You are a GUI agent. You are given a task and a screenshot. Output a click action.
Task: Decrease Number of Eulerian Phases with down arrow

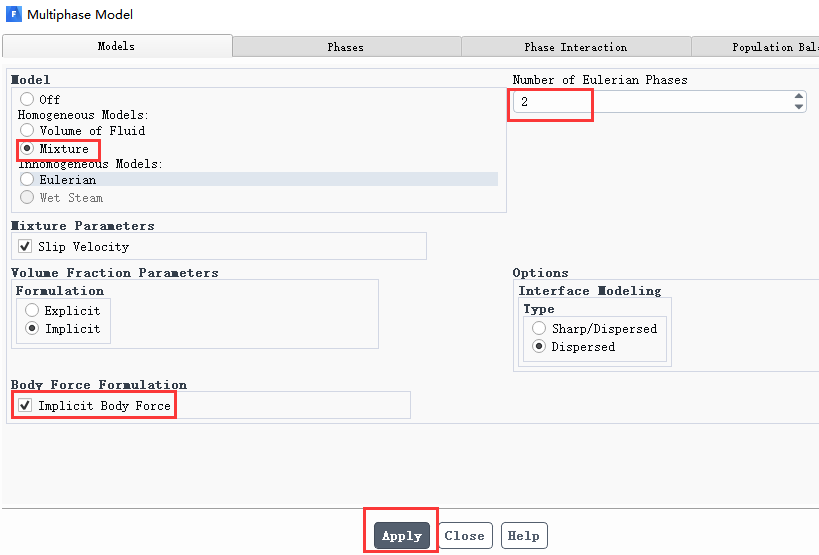(x=799, y=107)
